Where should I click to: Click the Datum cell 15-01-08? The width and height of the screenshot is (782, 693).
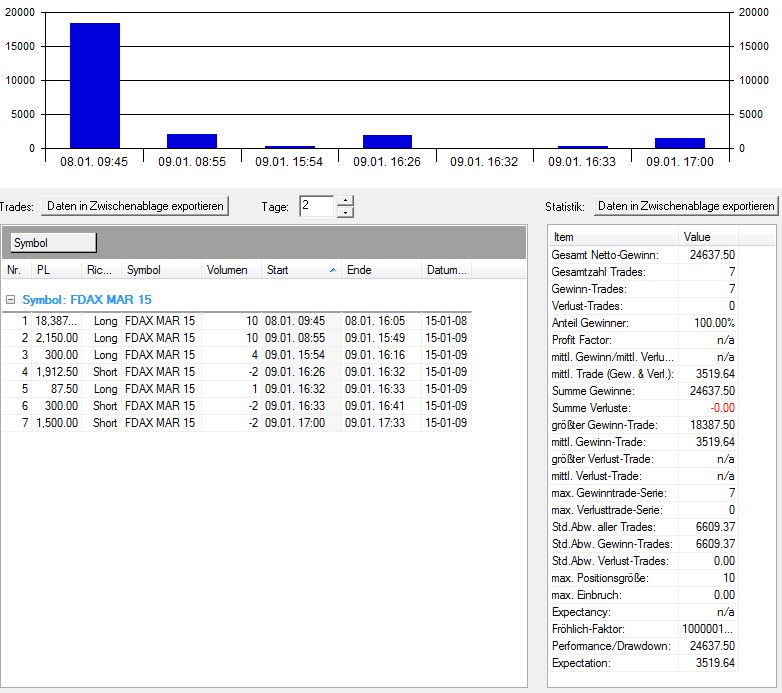point(446,321)
